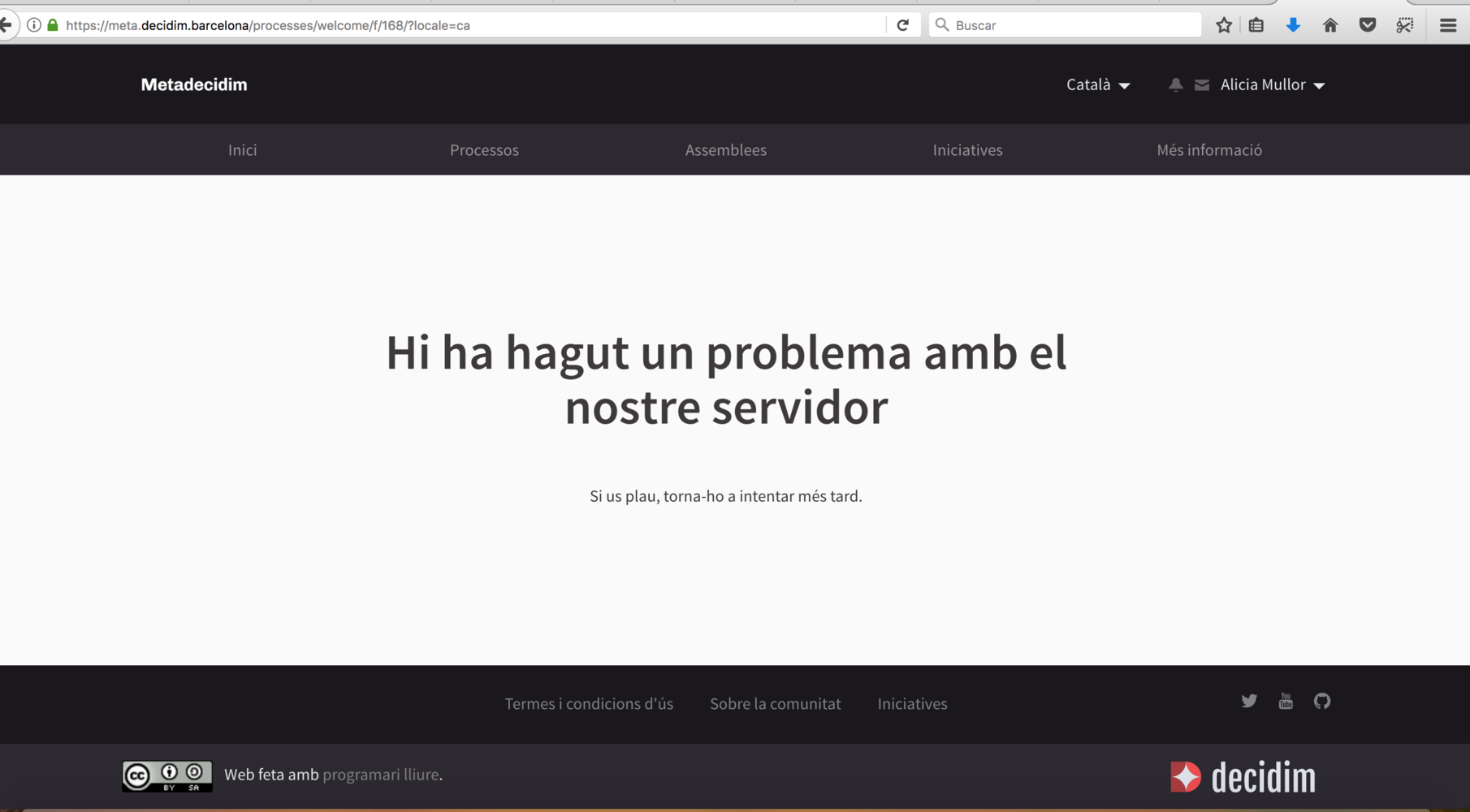The height and width of the screenshot is (812, 1470).
Task: Open the YouTube icon in footer
Action: [x=1286, y=701]
